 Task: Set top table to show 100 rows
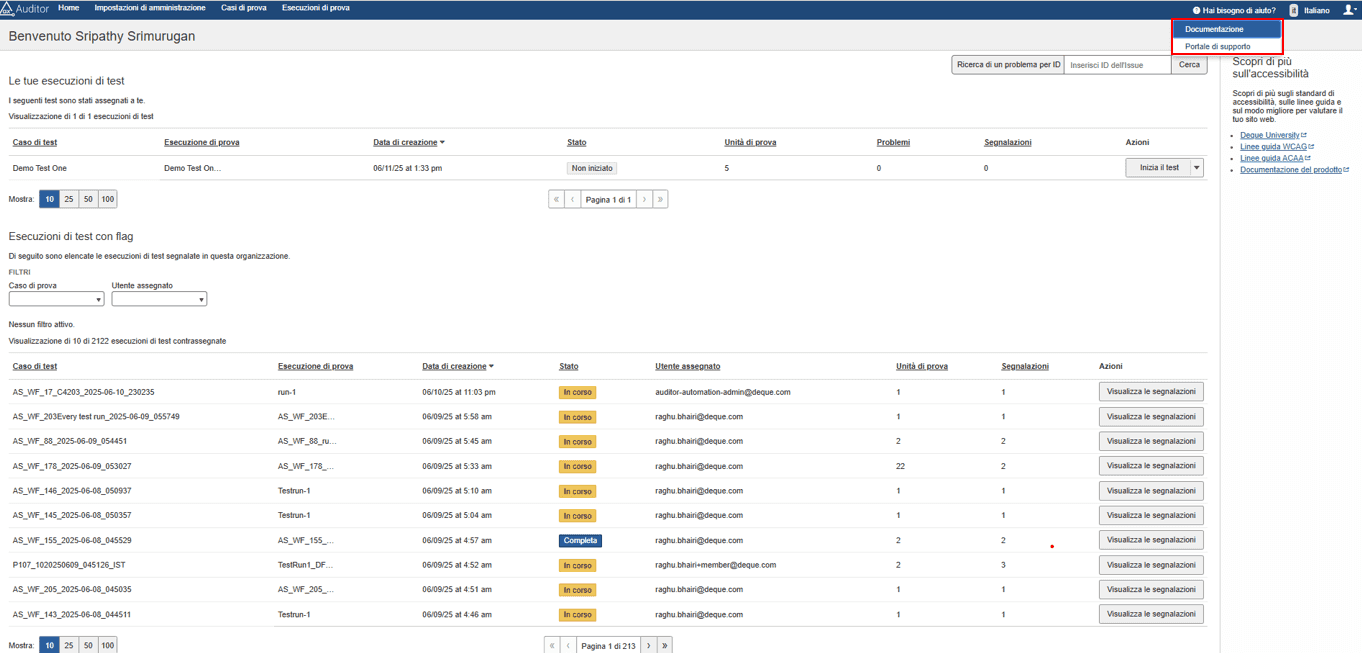[x=107, y=199]
